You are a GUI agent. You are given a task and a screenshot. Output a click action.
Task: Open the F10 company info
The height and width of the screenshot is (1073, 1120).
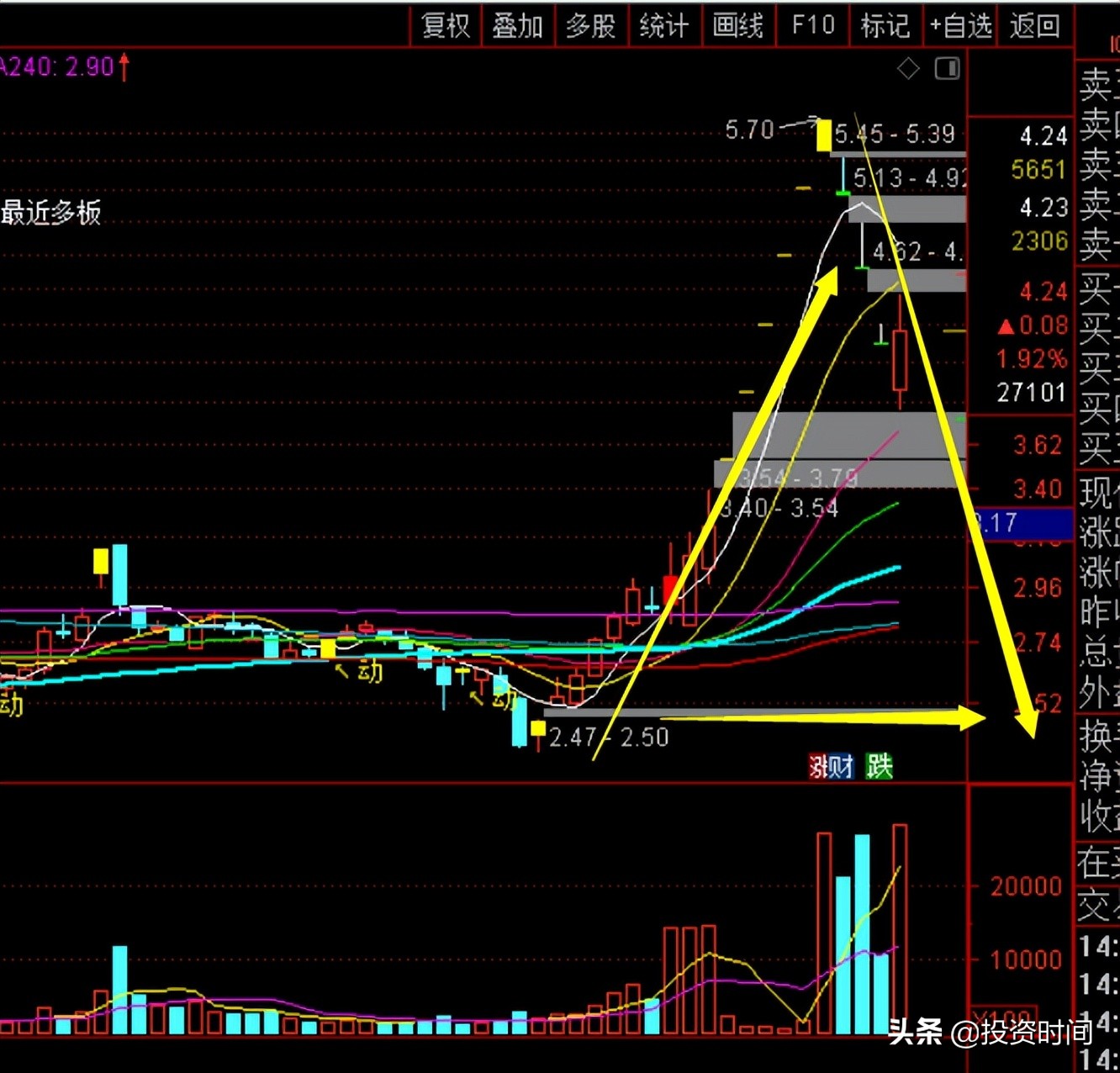point(813,25)
